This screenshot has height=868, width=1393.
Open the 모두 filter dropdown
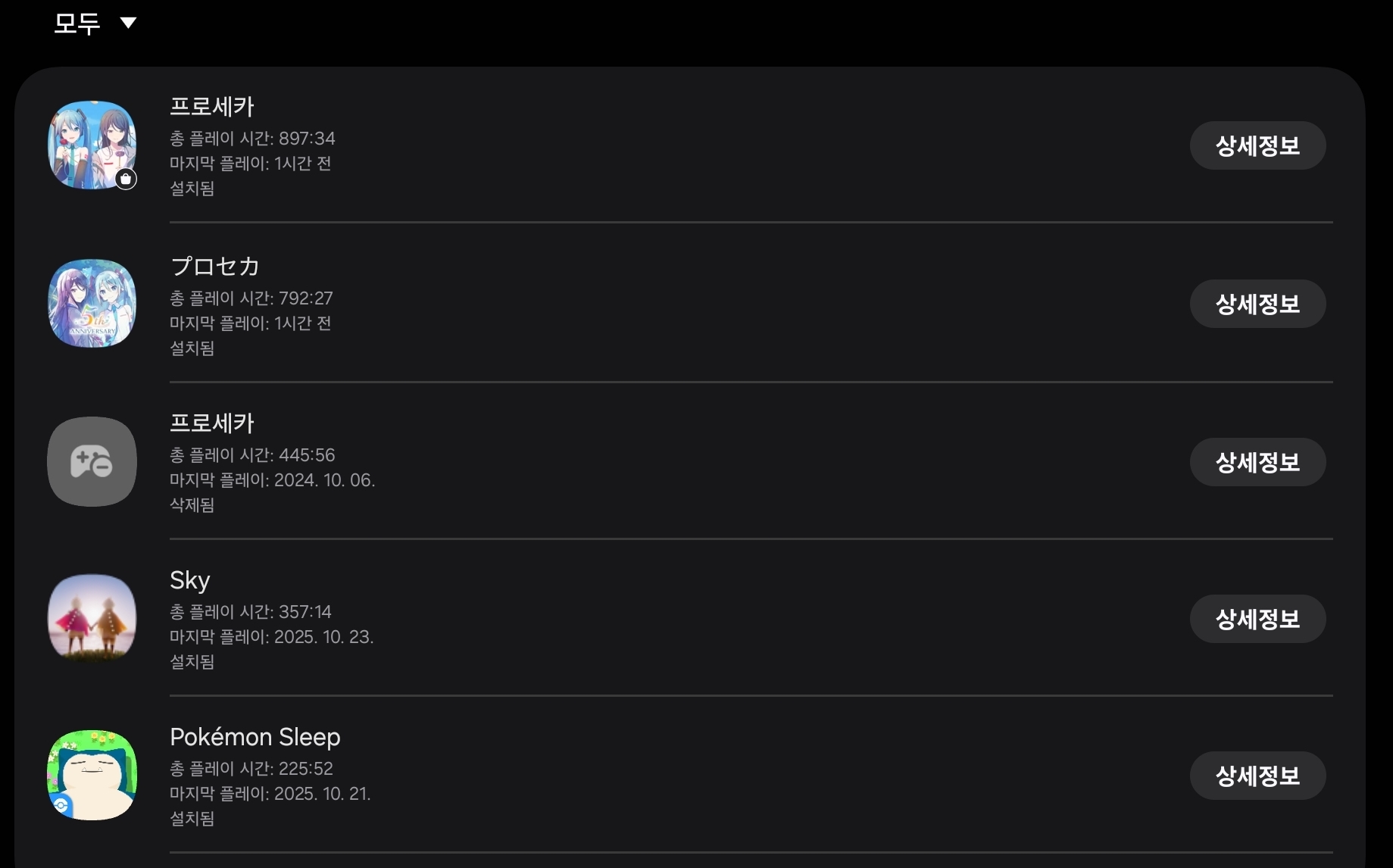(x=77, y=23)
